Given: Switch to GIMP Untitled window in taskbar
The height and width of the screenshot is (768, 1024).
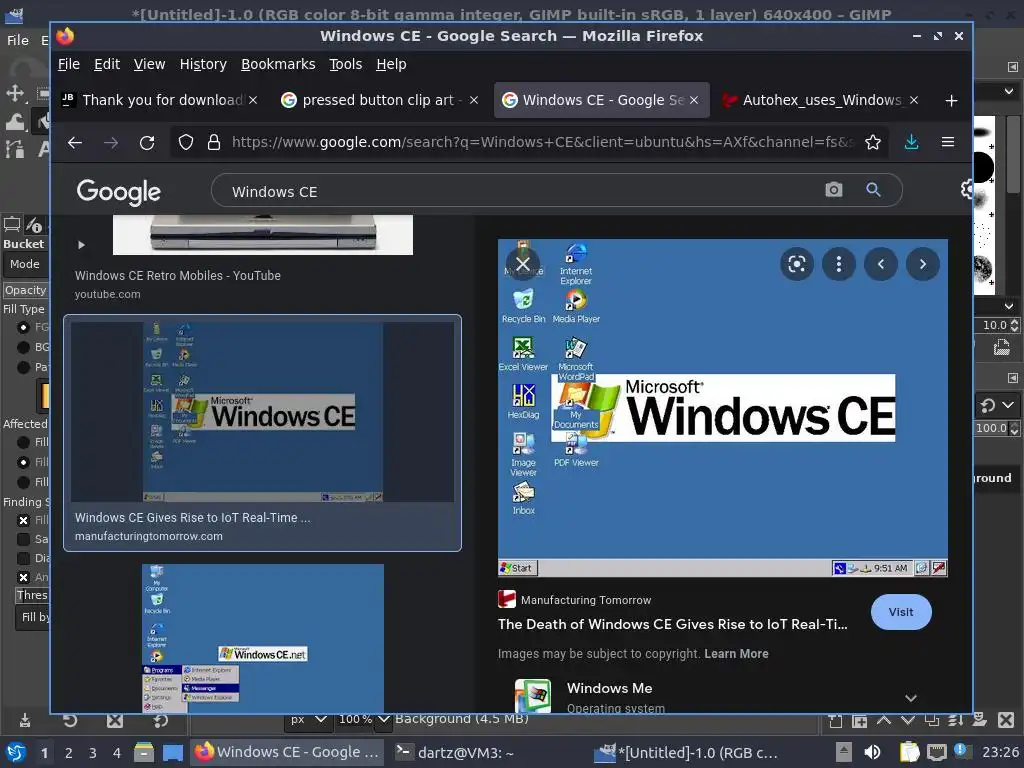Looking at the screenshot, I should [x=686, y=752].
